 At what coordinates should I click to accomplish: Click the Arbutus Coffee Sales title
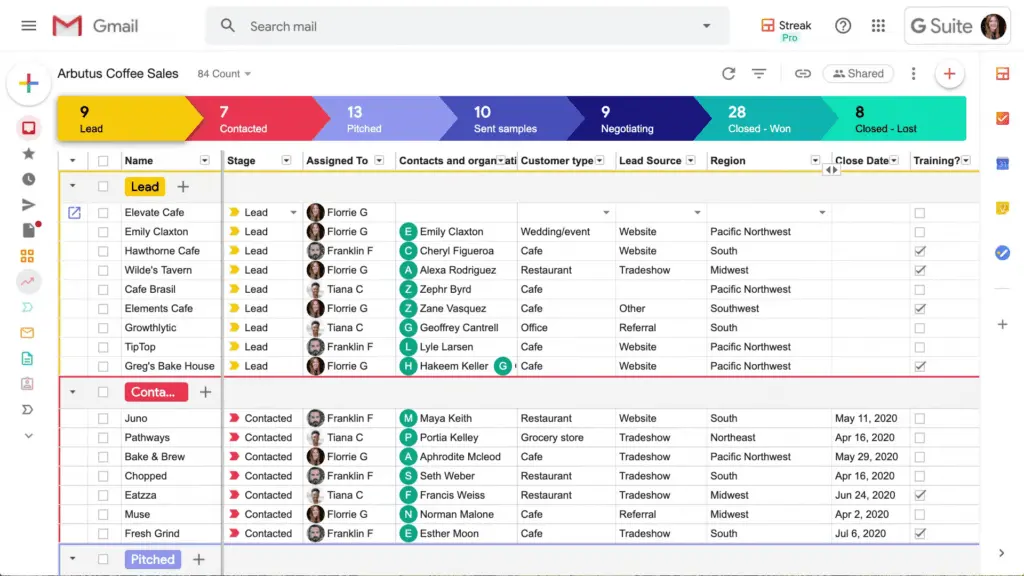118,74
